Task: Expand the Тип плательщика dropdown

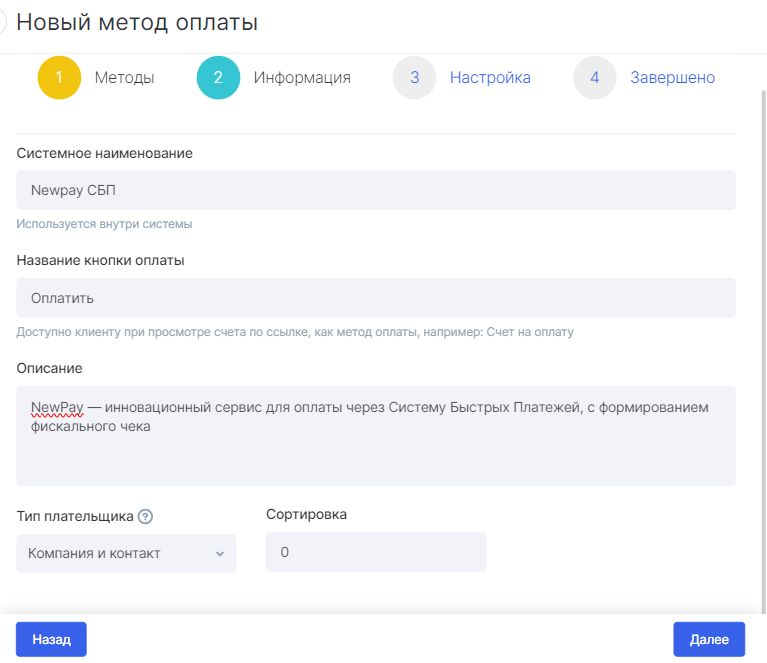Action: pyautogui.click(x=126, y=553)
